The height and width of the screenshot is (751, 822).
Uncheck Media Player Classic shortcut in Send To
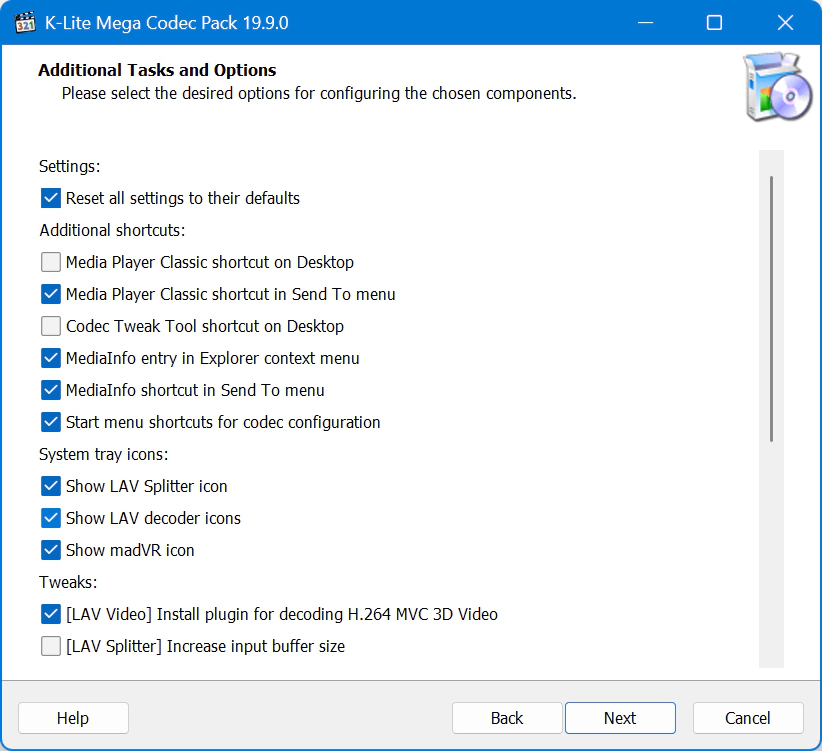click(51, 294)
